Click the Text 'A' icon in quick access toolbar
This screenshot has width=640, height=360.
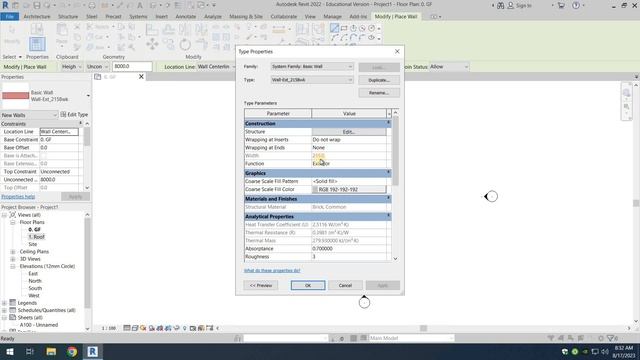[x=140, y=5]
